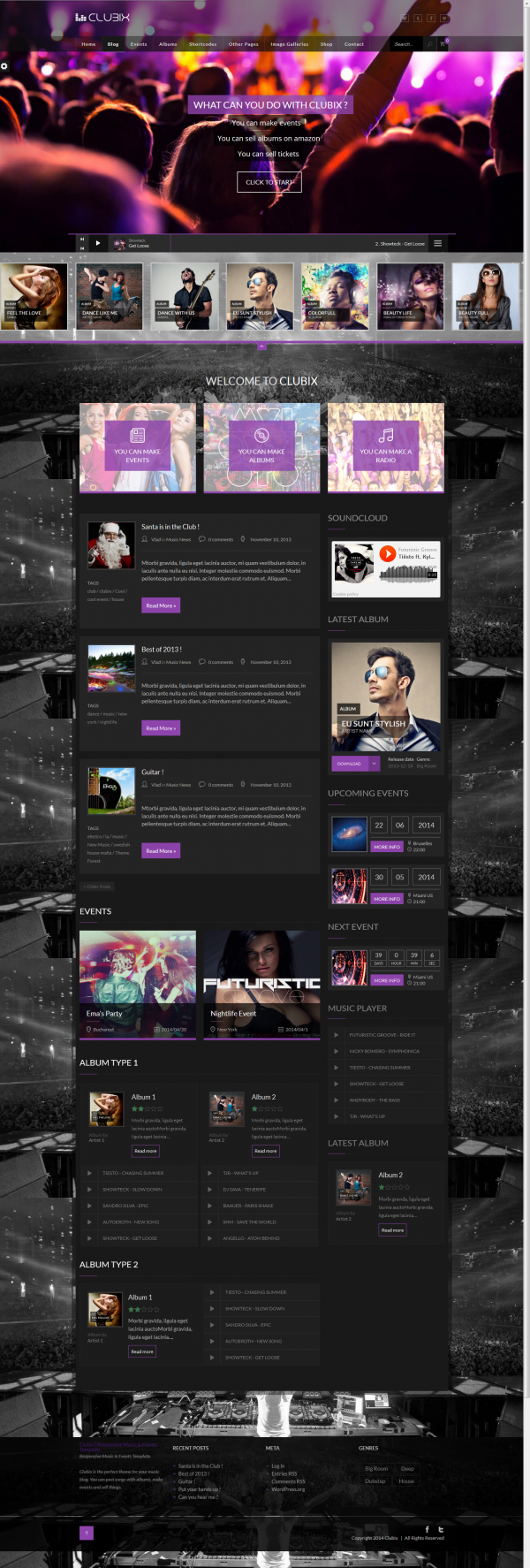Click the purple back-to-top arrow button

pos(87,1533)
